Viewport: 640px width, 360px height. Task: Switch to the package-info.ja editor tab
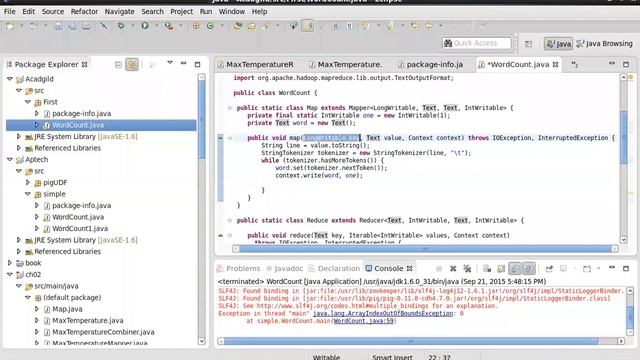pyautogui.click(x=431, y=64)
